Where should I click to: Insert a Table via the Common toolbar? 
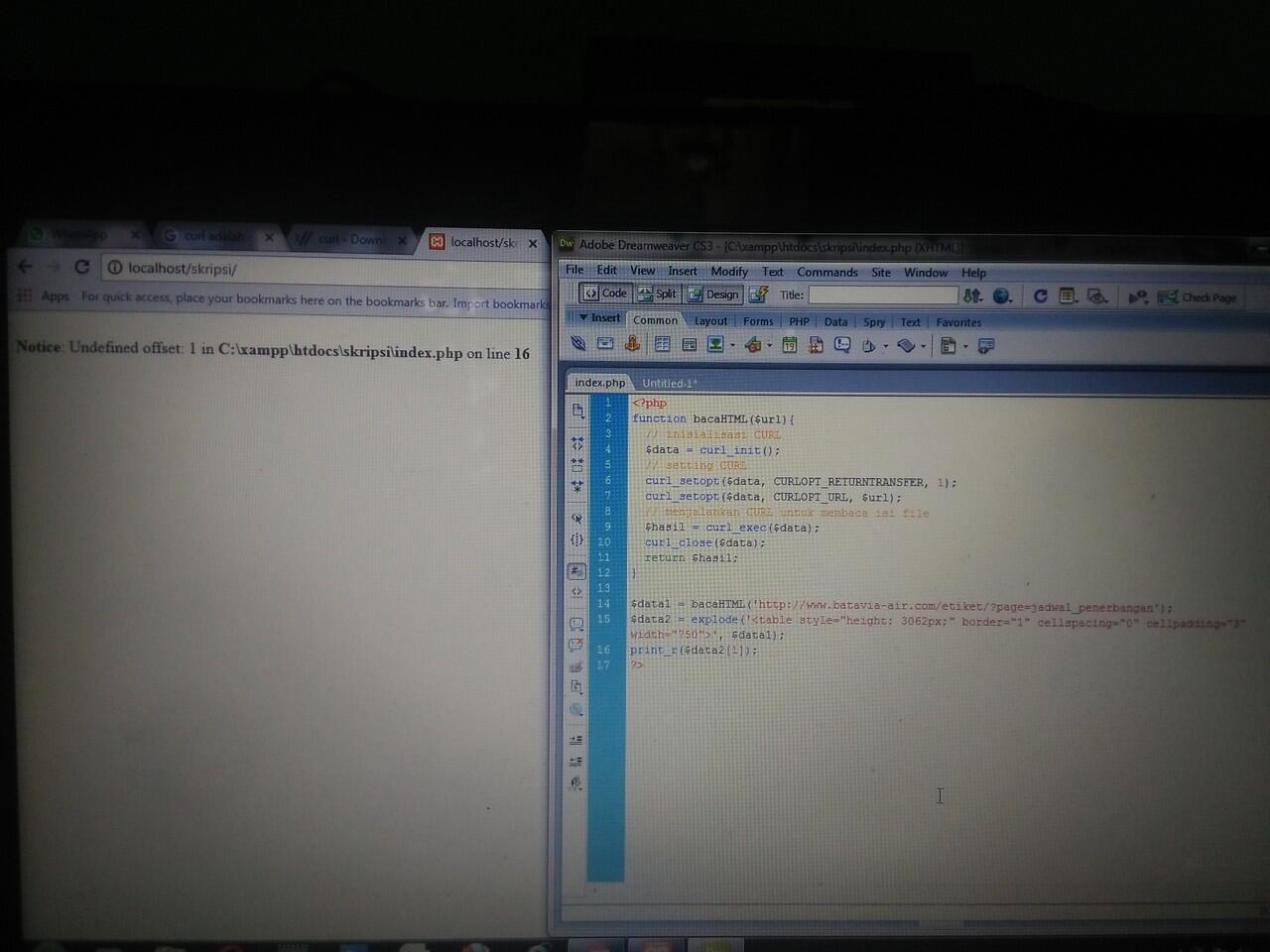click(662, 345)
